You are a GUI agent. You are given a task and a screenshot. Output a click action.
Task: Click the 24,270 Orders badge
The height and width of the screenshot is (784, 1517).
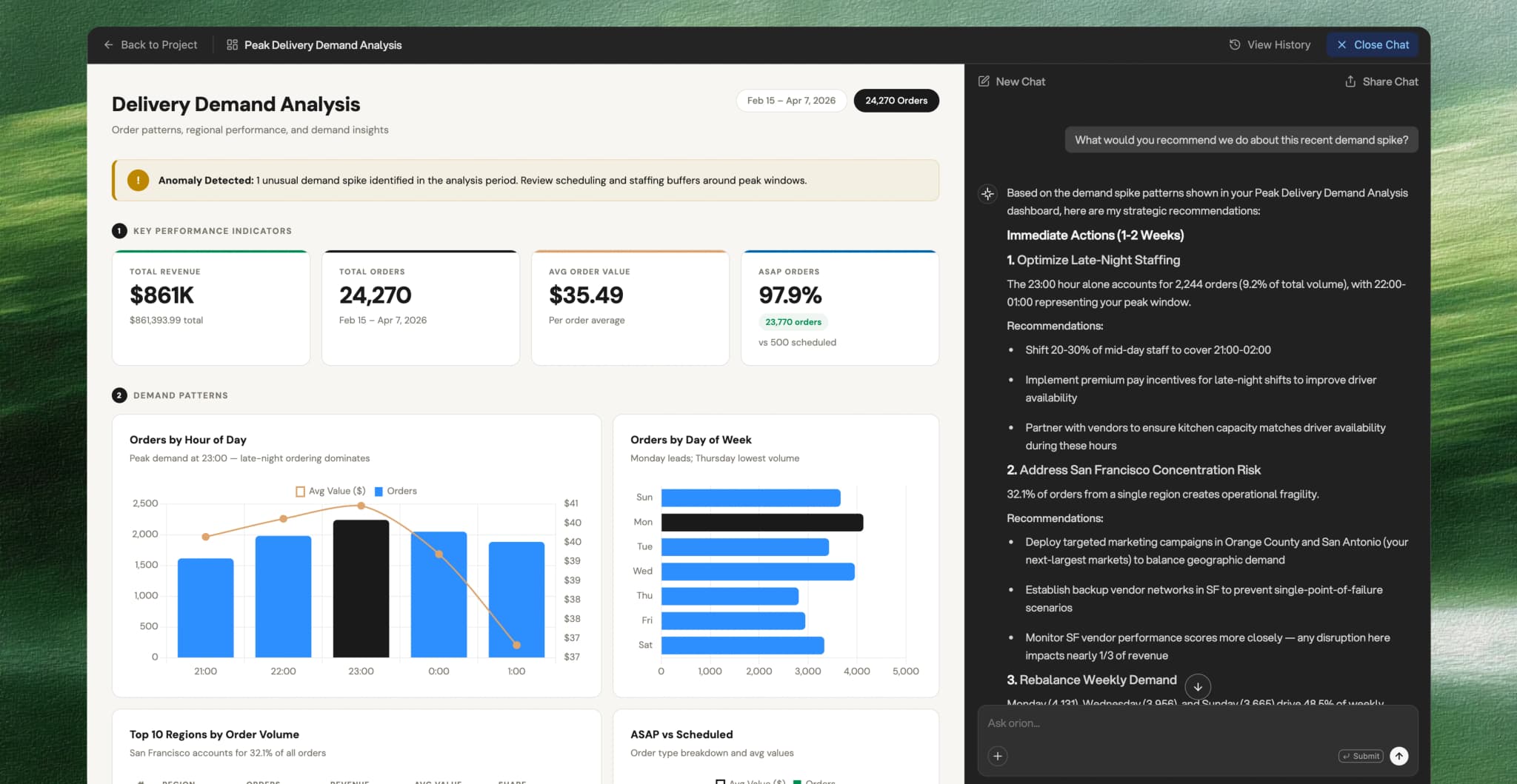(x=896, y=100)
